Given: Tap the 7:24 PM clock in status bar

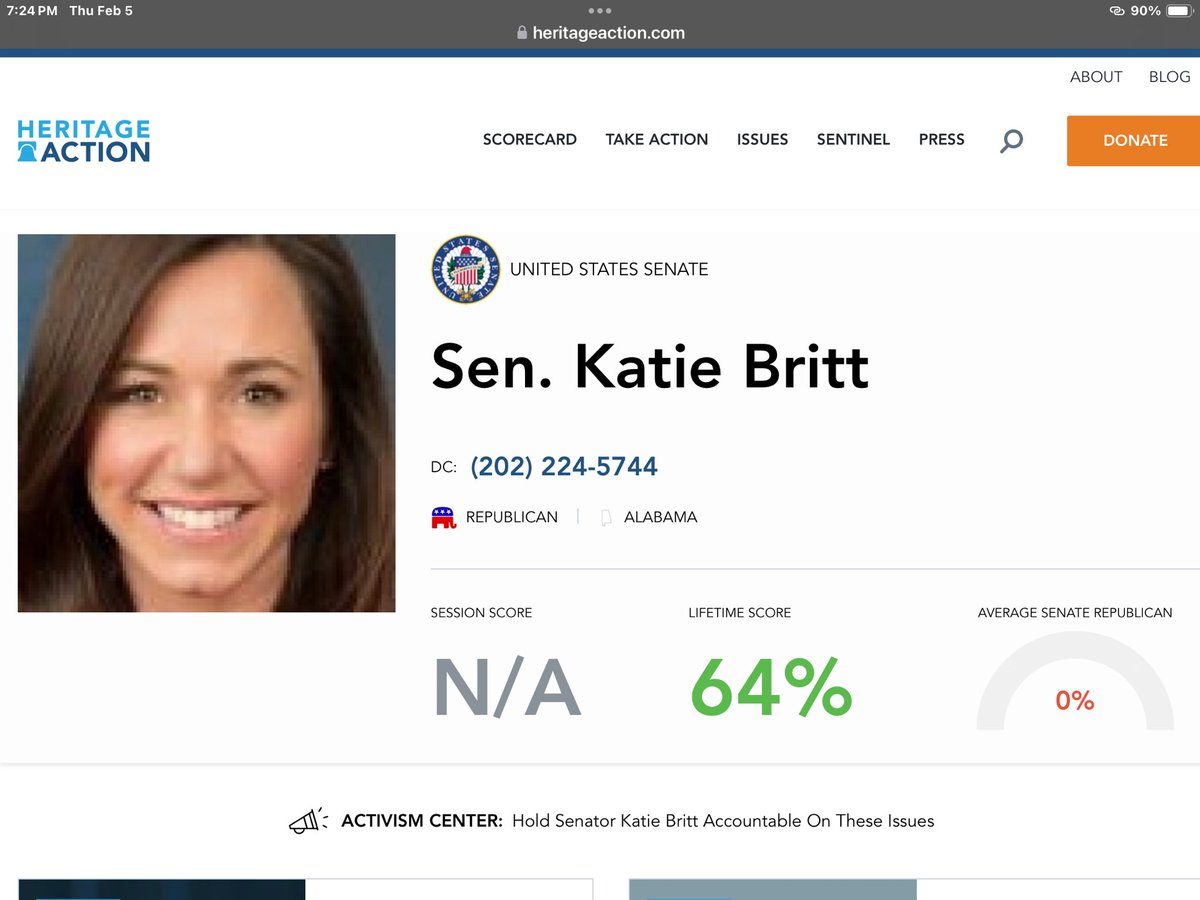Looking at the screenshot, I should coord(33,11).
